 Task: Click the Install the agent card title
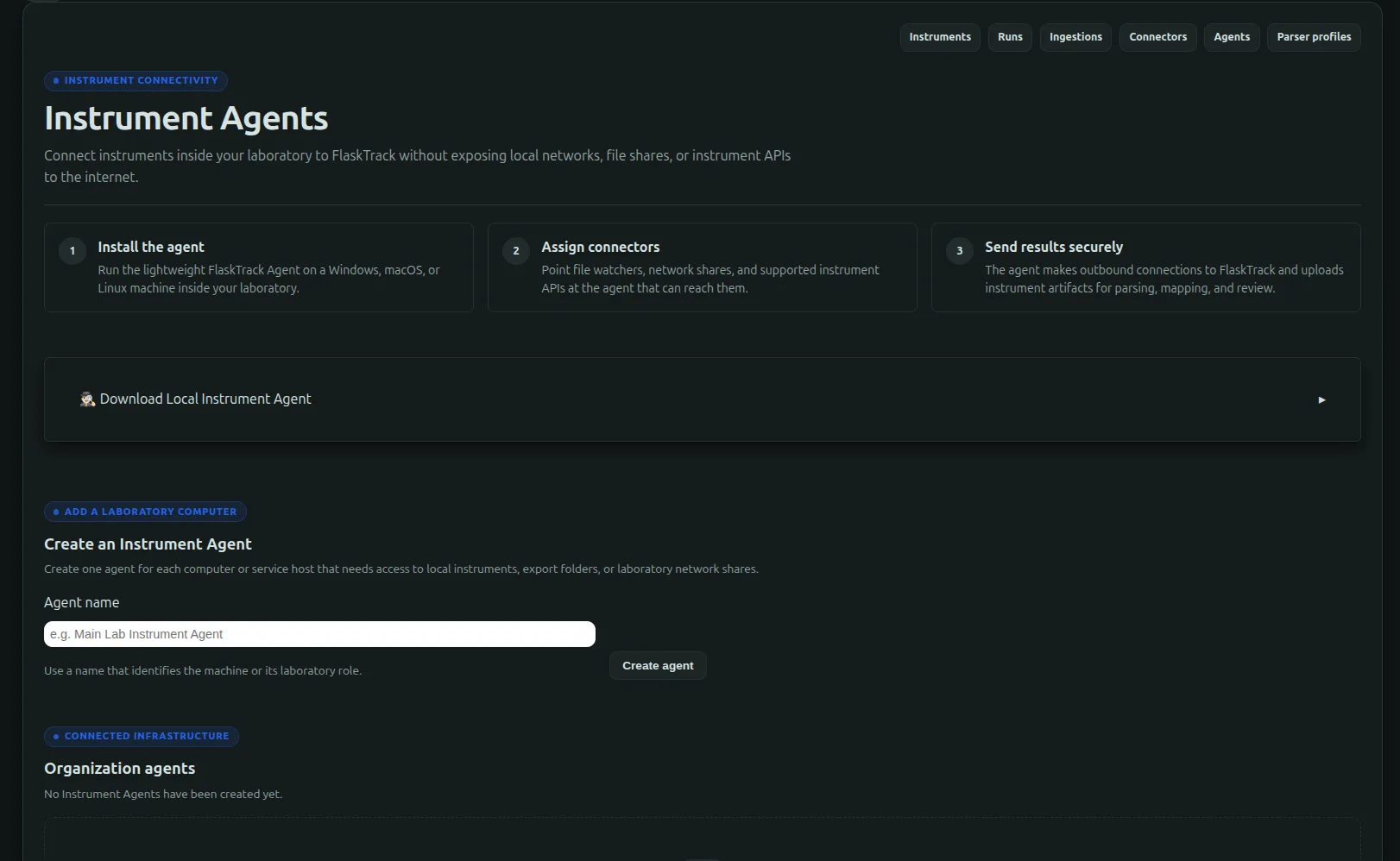pos(151,247)
